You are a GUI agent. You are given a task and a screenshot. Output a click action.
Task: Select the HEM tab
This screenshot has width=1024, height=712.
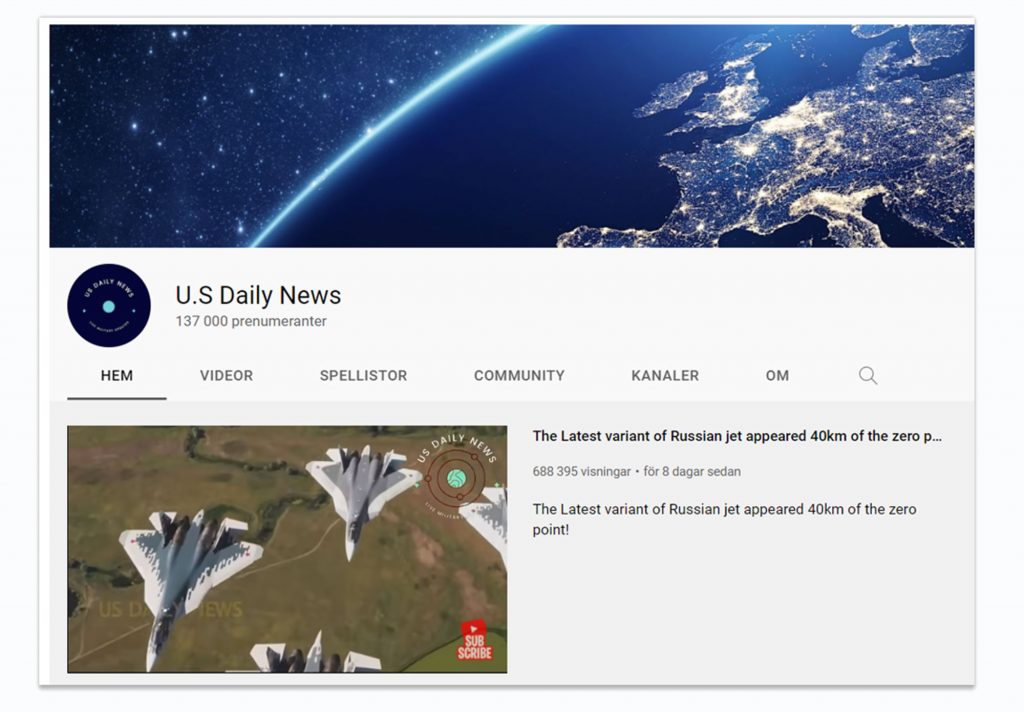coord(117,376)
